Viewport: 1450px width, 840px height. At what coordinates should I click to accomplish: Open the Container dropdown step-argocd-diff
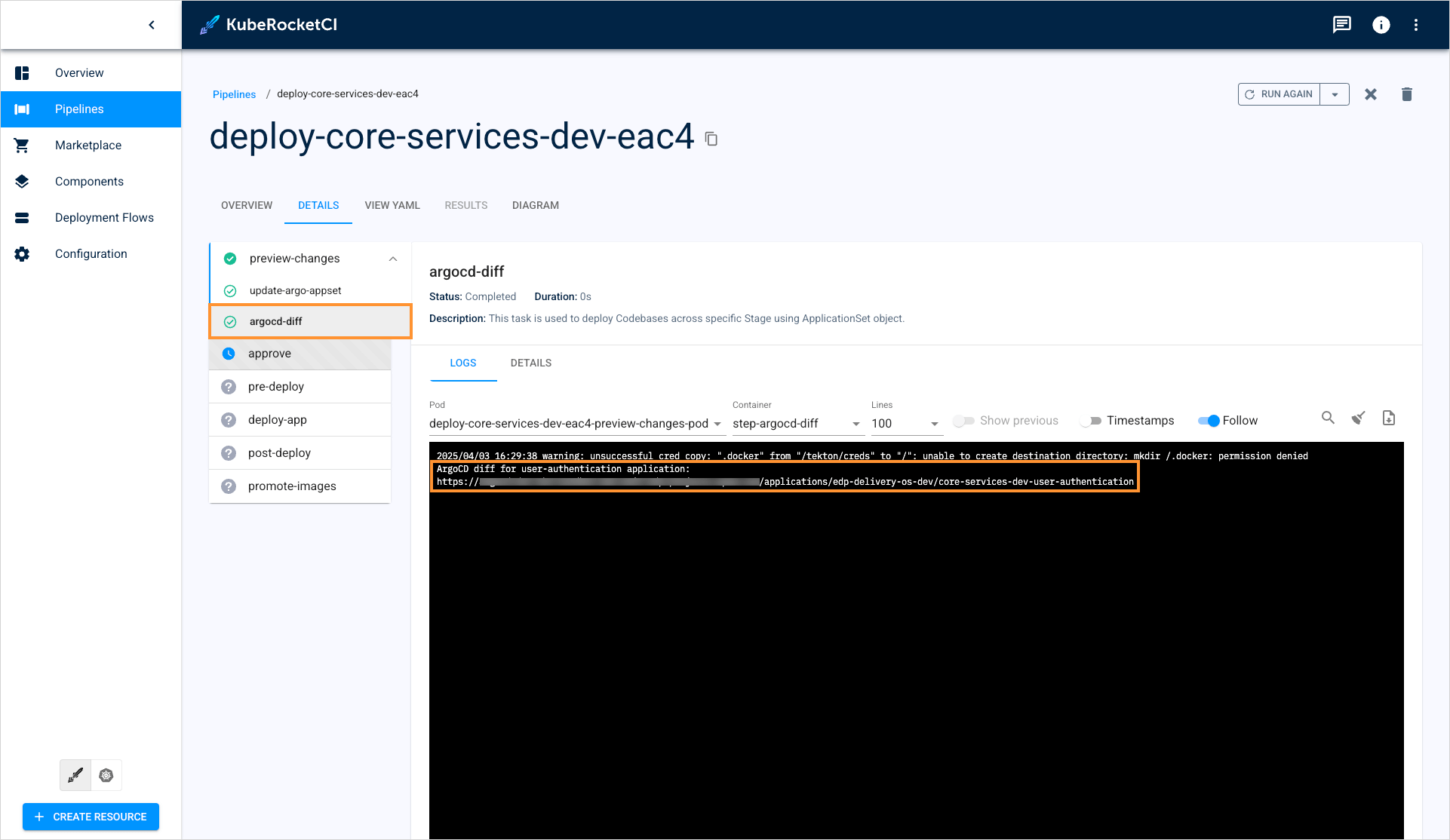797,424
